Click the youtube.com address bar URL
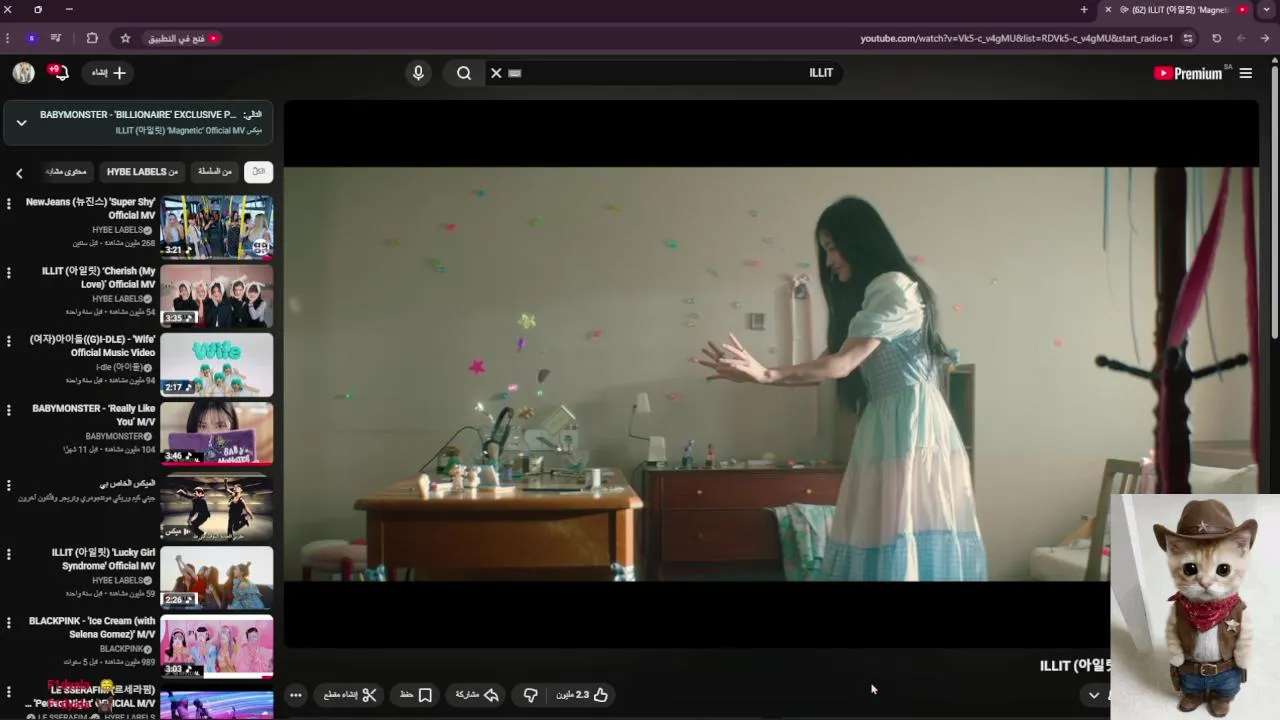 pyautogui.click(x=1016, y=38)
